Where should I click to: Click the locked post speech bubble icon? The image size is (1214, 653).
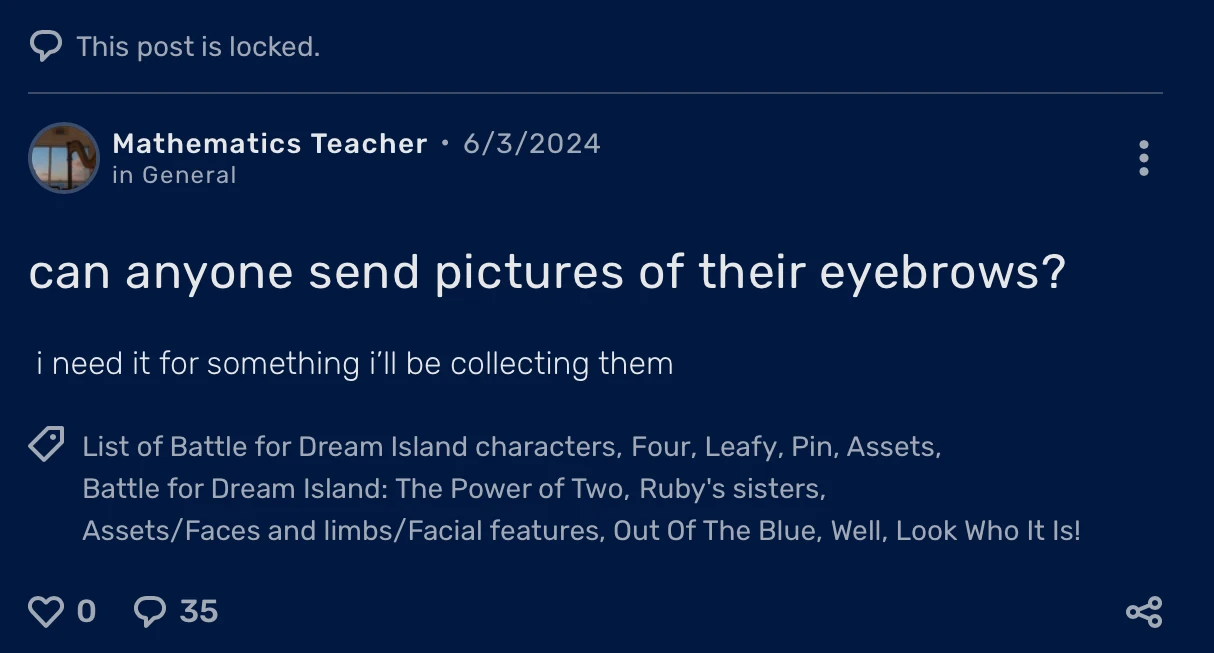click(x=44, y=45)
